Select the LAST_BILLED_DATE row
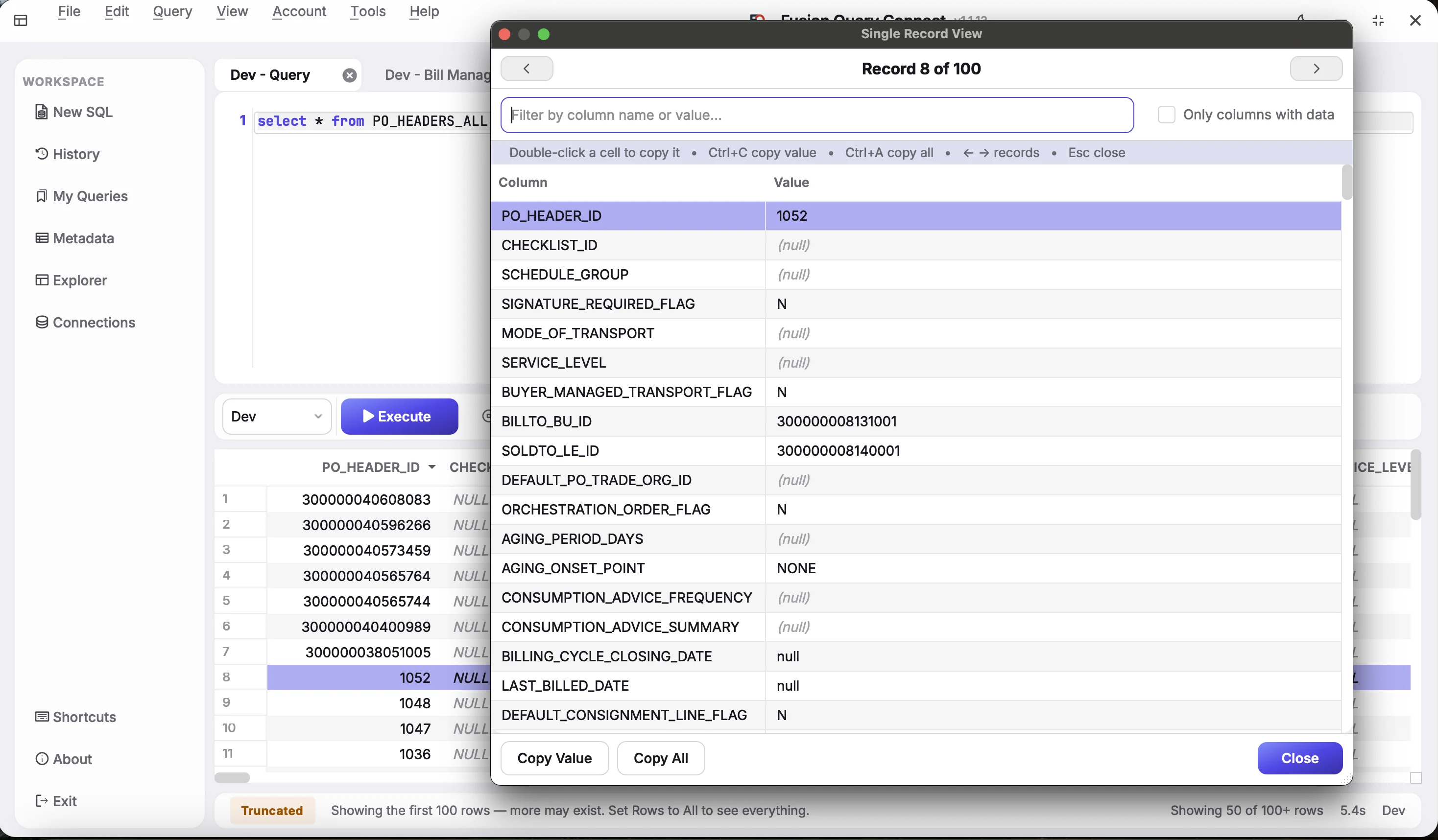 915,686
